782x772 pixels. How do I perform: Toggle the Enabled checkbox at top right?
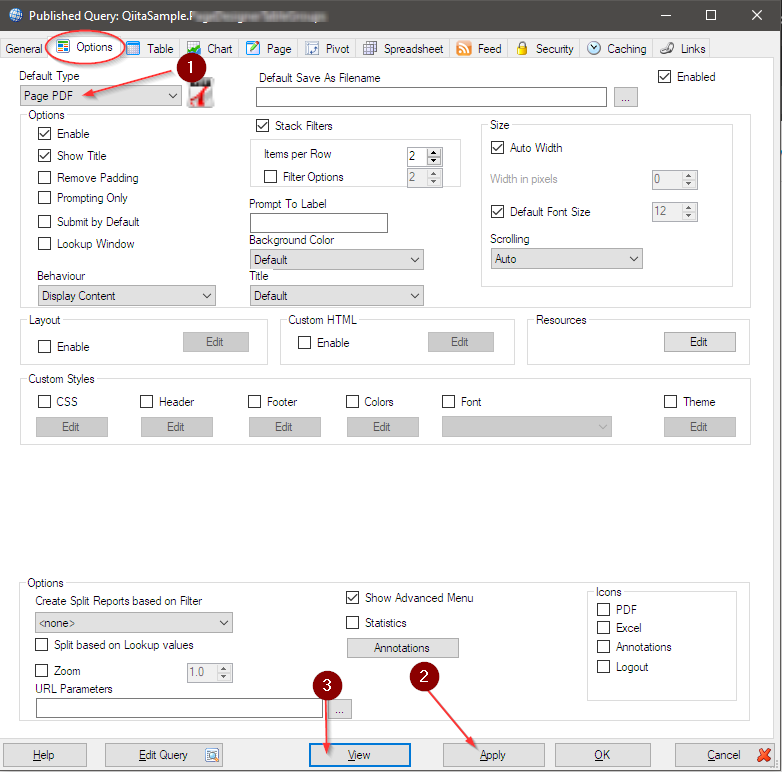click(x=664, y=77)
